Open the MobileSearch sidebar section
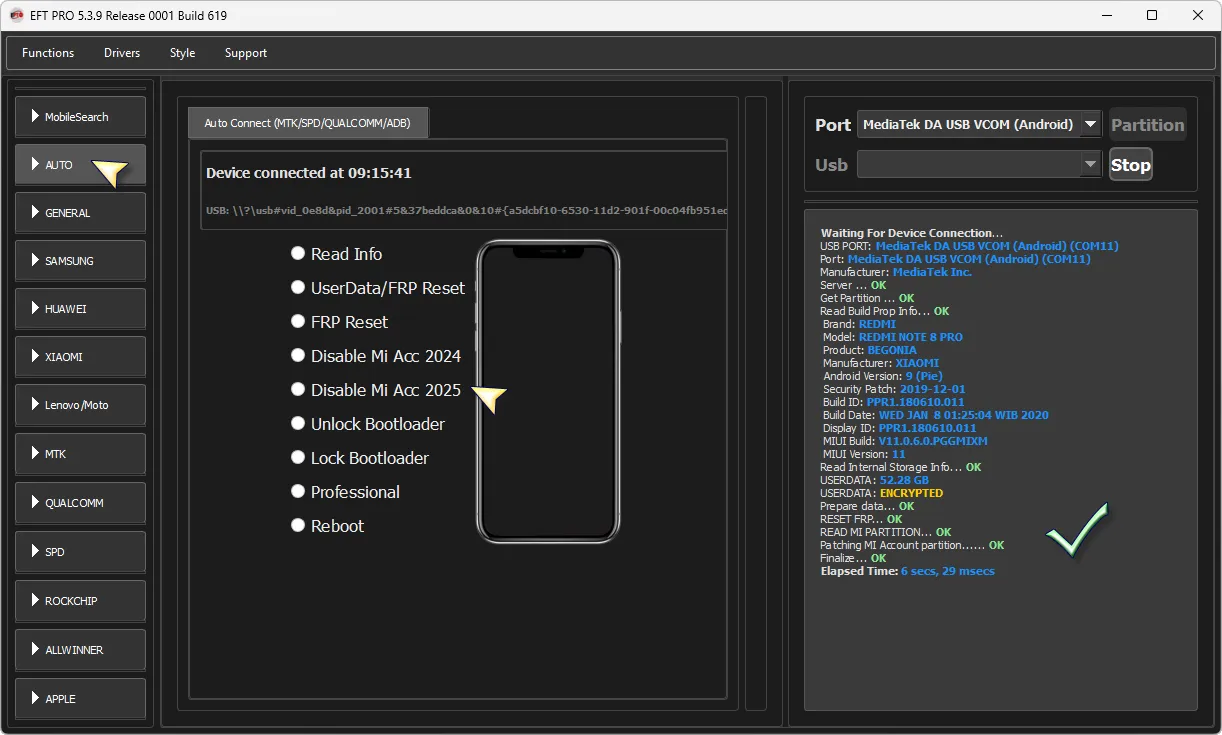 [80, 117]
